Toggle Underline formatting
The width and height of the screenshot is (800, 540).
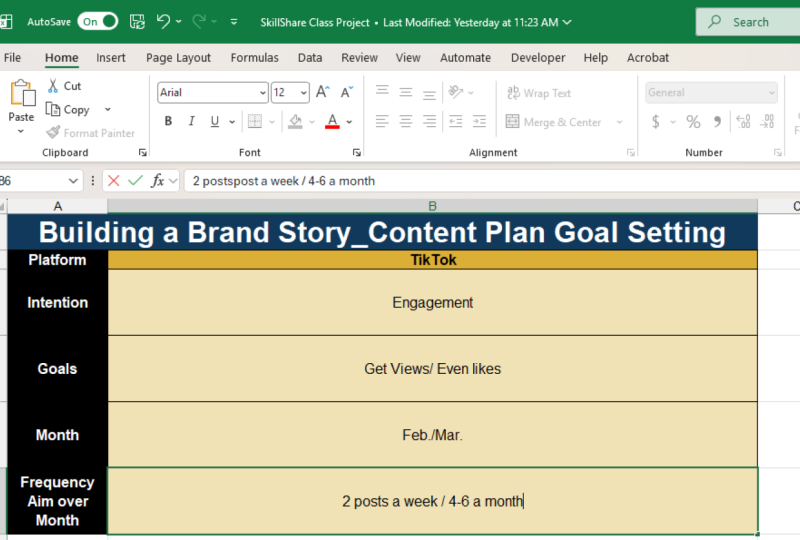(x=215, y=121)
